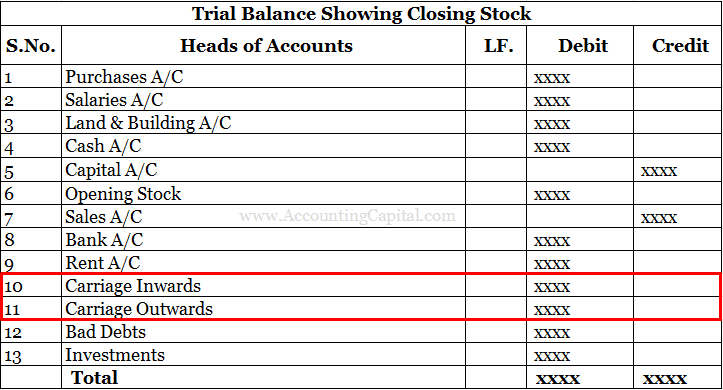Image resolution: width=723 pixels, height=390 pixels.
Task: Select the Salaries A/C row label
Action: [114, 100]
